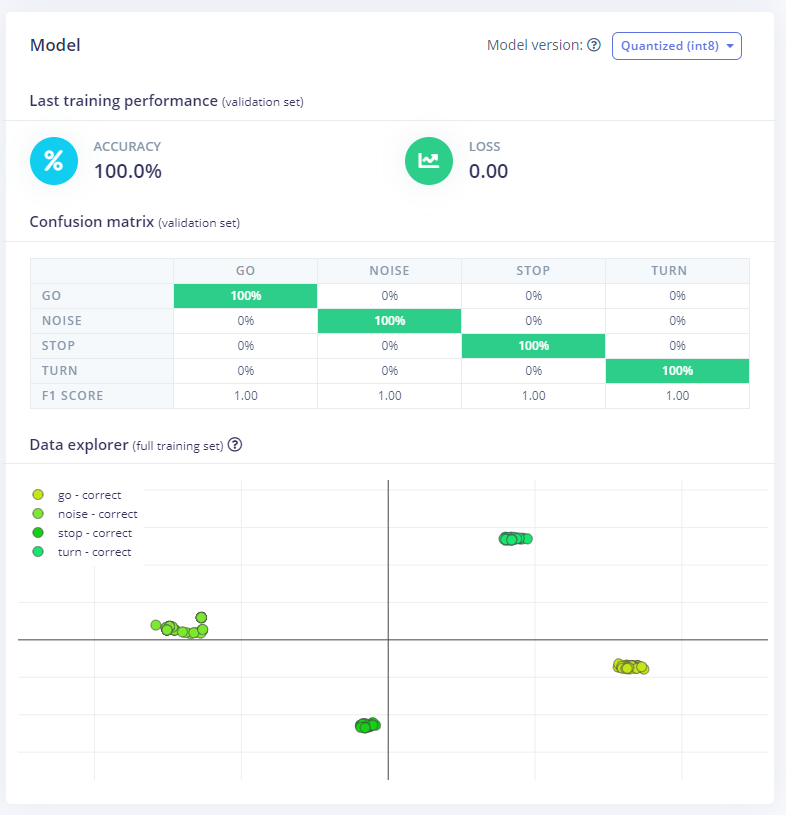The width and height of the screenshot is (786, 815).
Task: Toggle 'stop - correct' legend entry
Action: click(x=83, y=533)
